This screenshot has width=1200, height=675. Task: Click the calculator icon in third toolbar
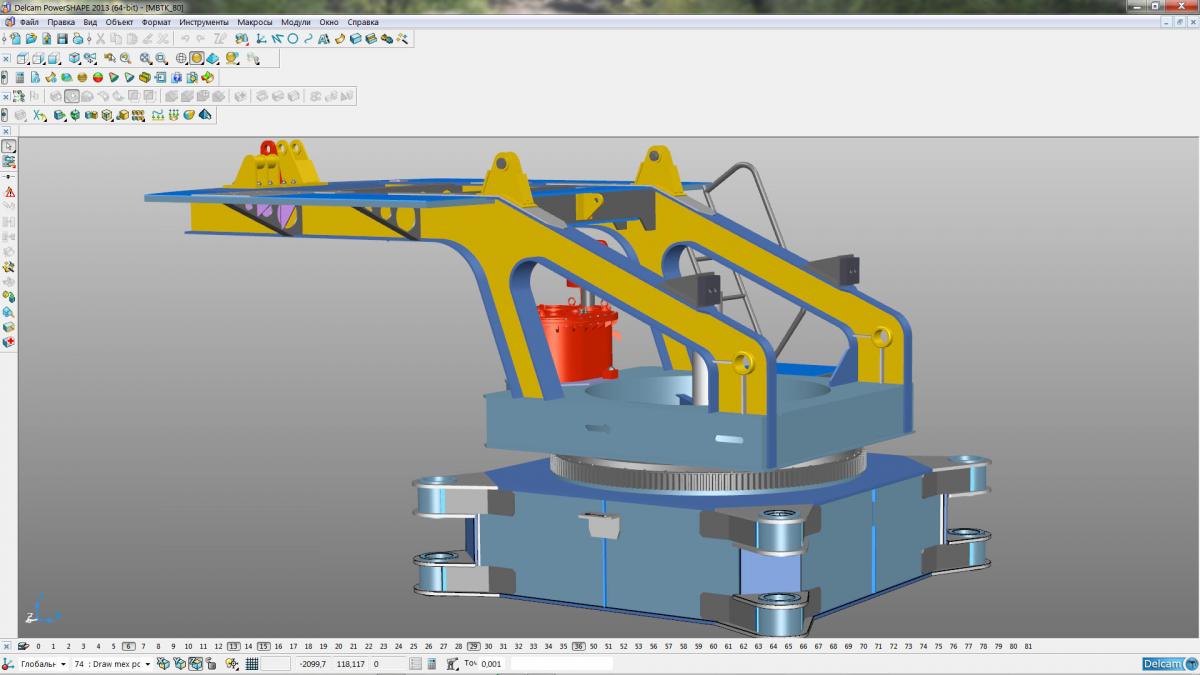click(20, 77)
